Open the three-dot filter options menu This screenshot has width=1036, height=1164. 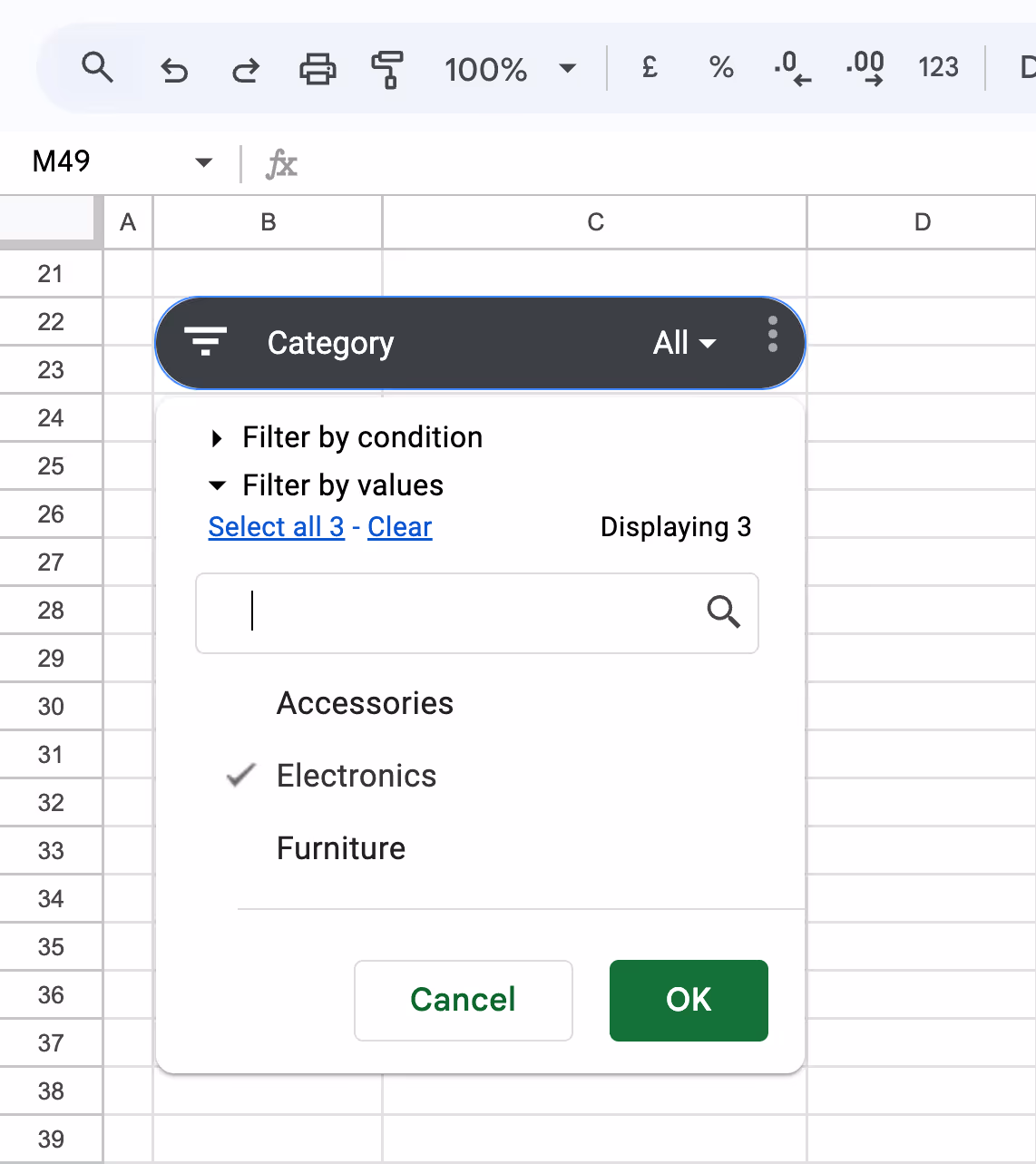pos(772,337)
